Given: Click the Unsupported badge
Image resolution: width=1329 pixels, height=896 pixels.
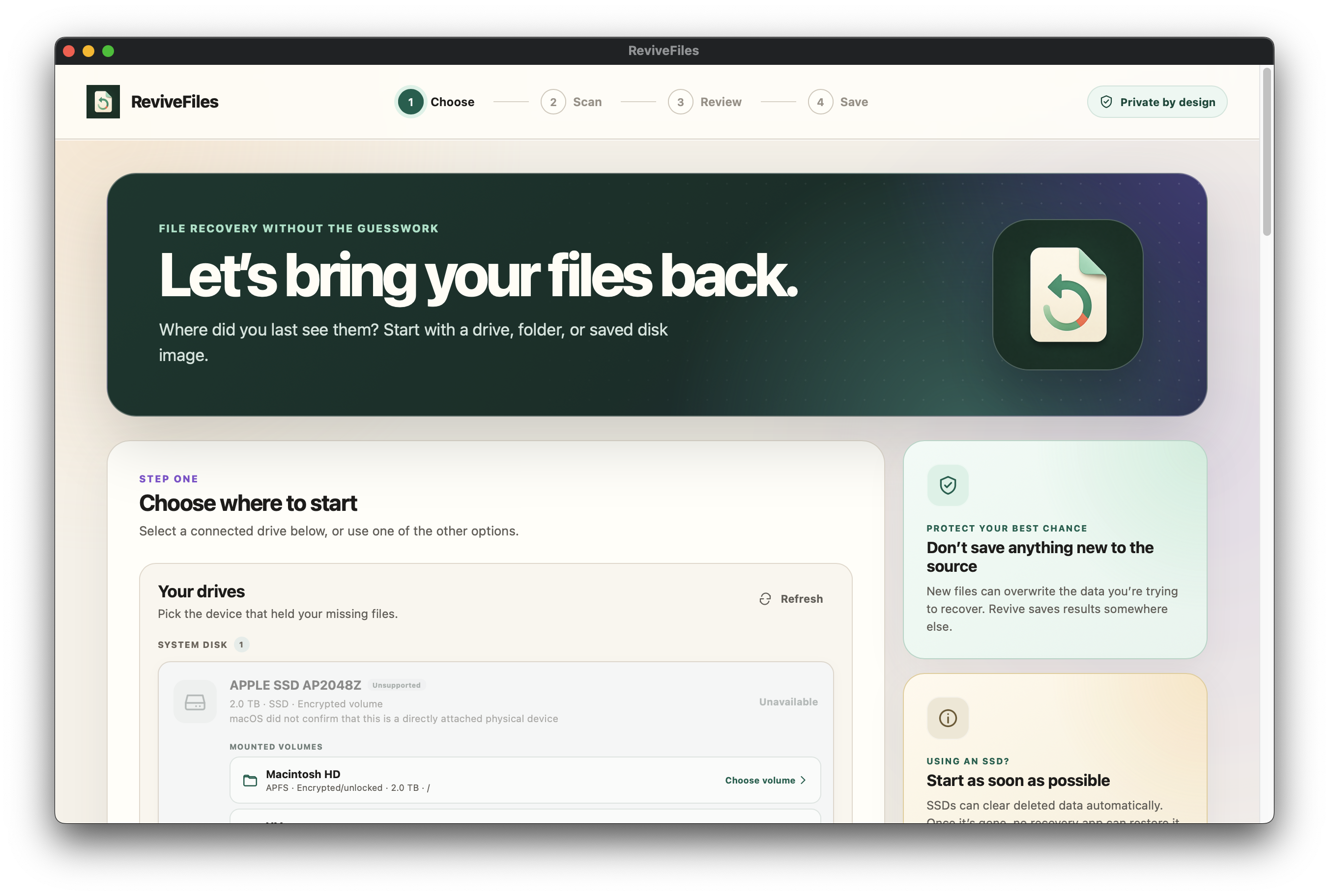Looking at the screenshot, I should [x=396, y=685].
